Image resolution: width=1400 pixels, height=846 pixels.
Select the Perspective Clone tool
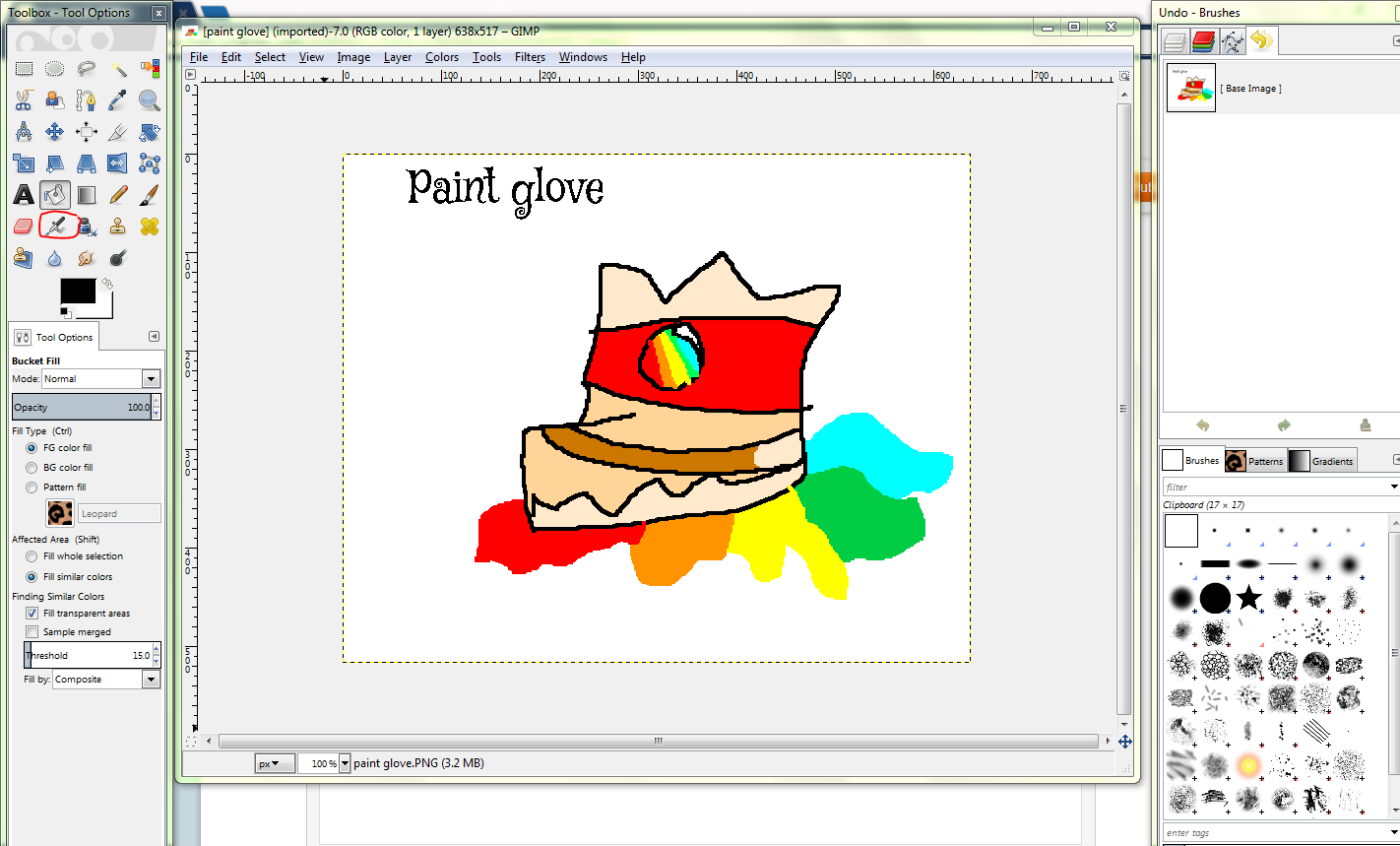[x=24, y=258]
